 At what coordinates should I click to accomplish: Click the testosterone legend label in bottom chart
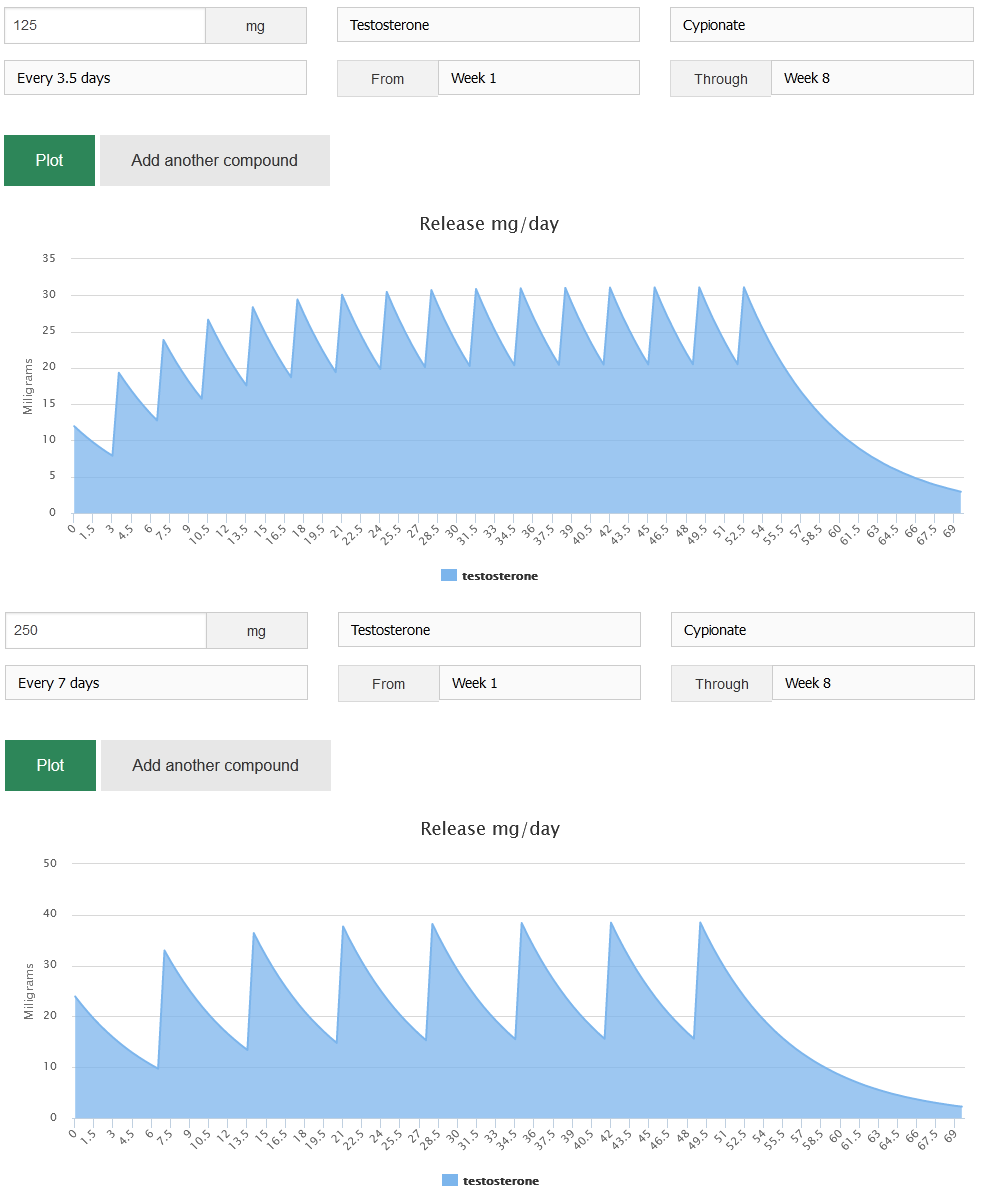(500, 1181)
